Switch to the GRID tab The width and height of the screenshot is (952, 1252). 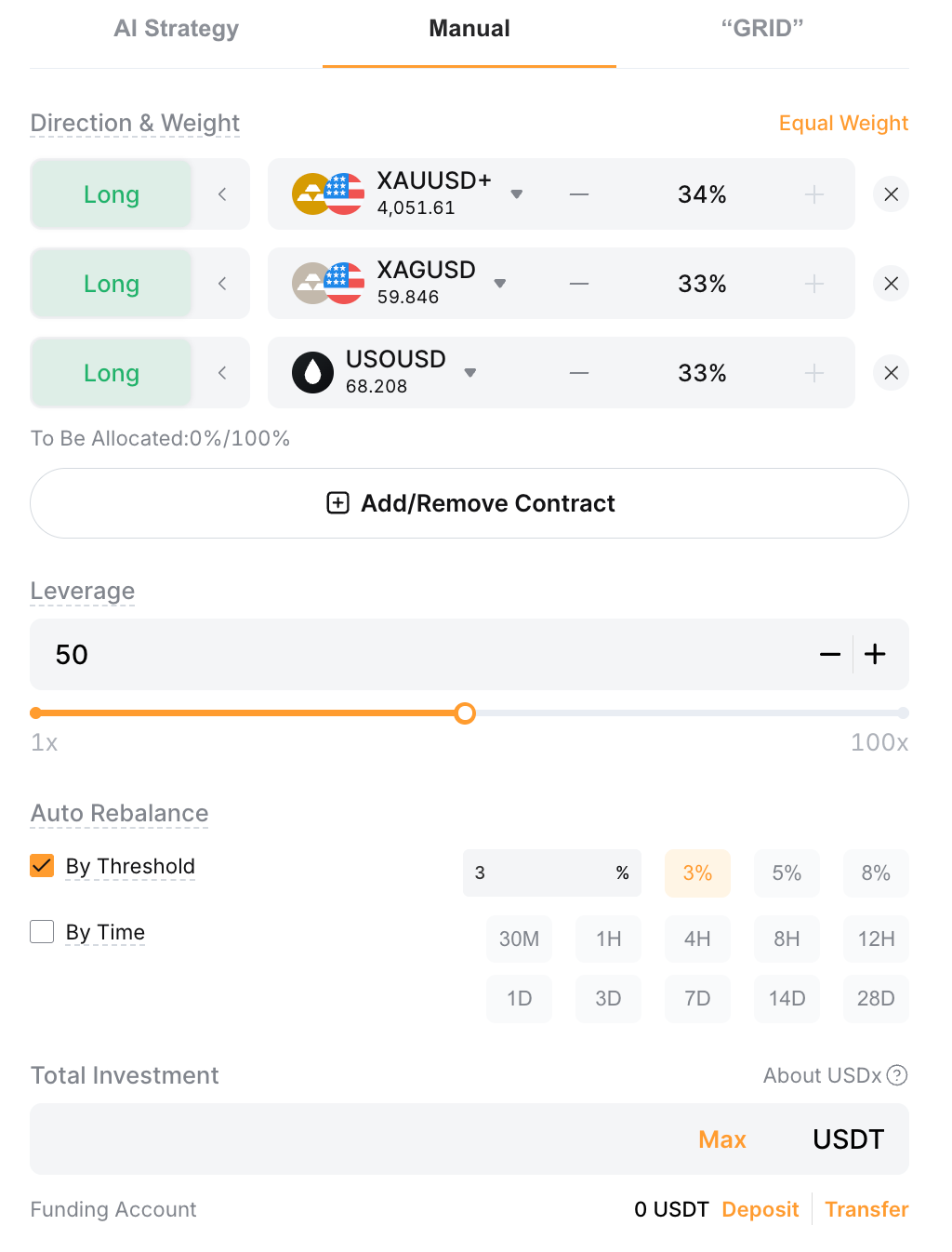pos(762,29)
